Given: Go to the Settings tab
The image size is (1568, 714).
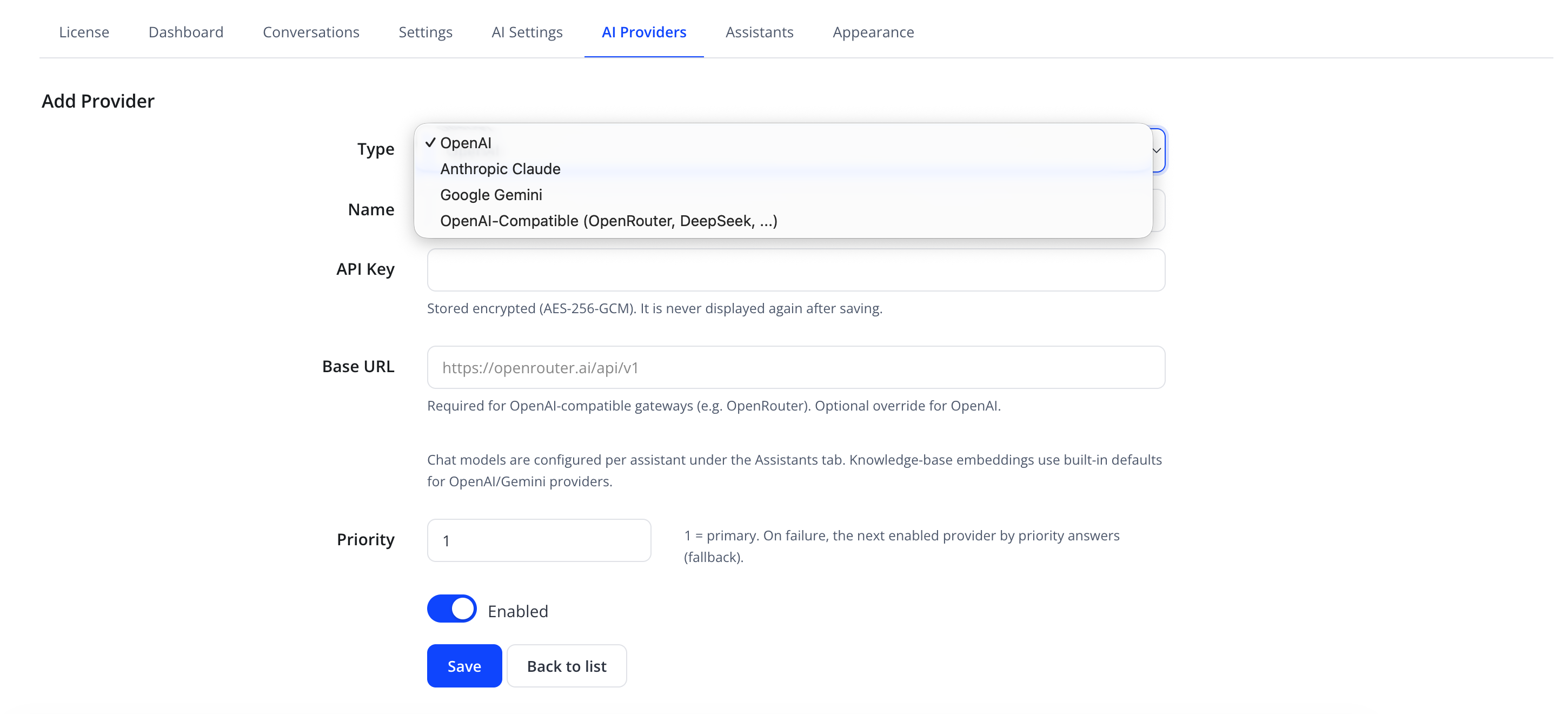Looking at the screenshot, I should pos(426,32).
